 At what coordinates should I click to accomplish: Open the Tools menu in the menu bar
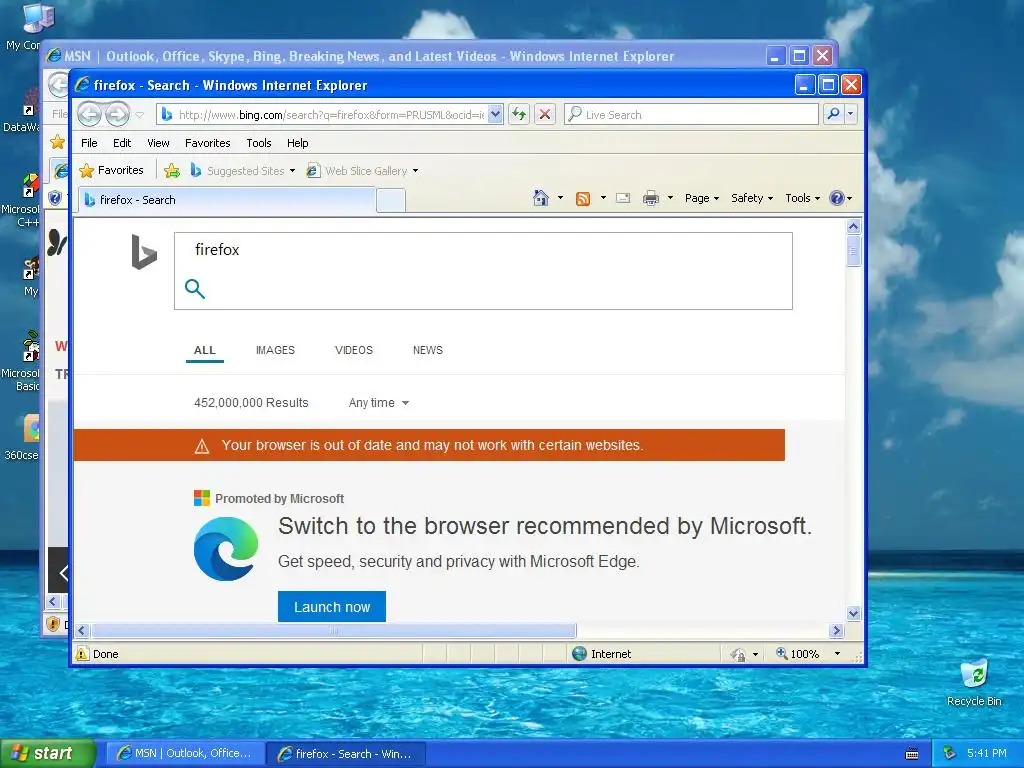pyautogui.click(x=259, y=143)
